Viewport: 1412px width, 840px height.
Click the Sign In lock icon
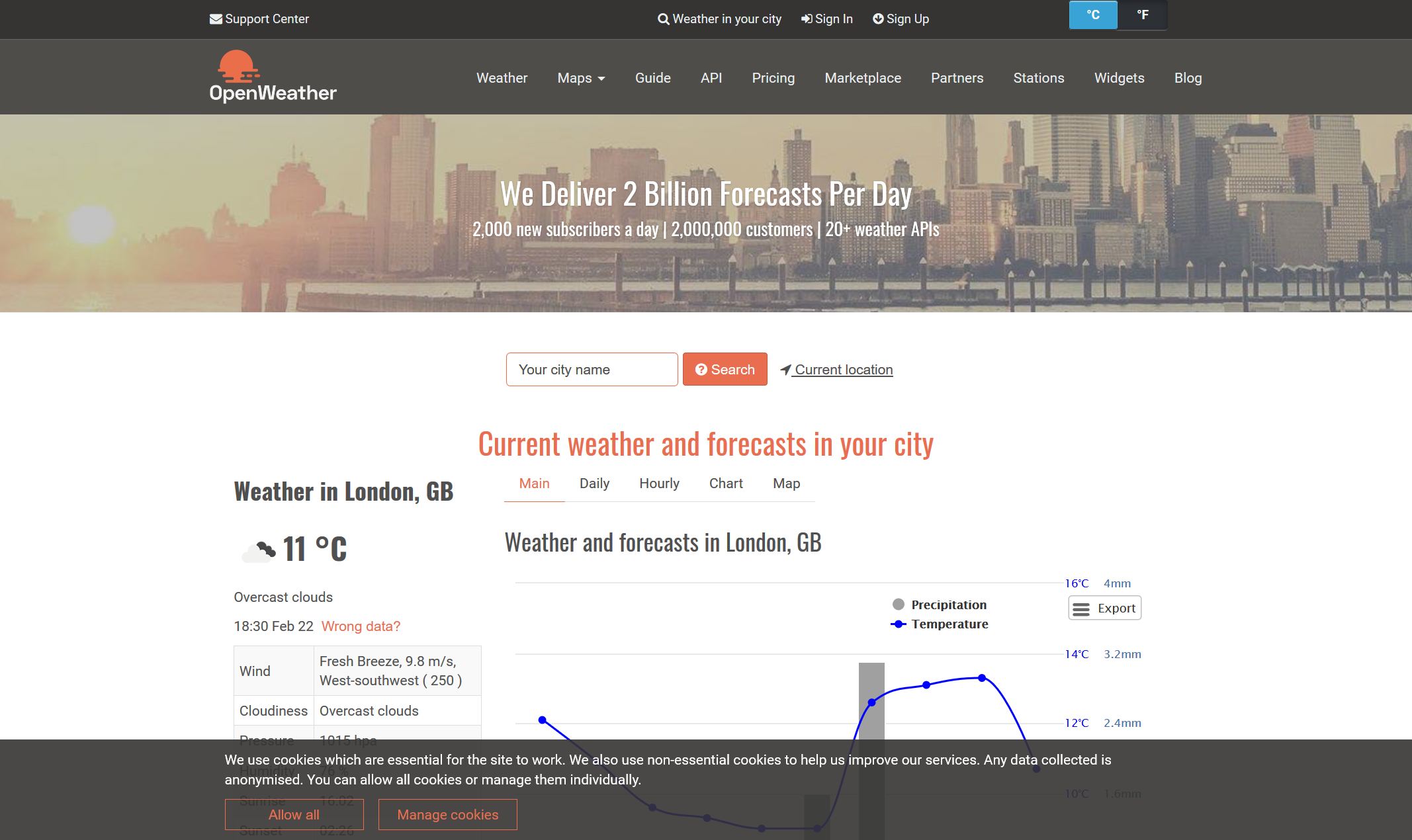(807, 19)
